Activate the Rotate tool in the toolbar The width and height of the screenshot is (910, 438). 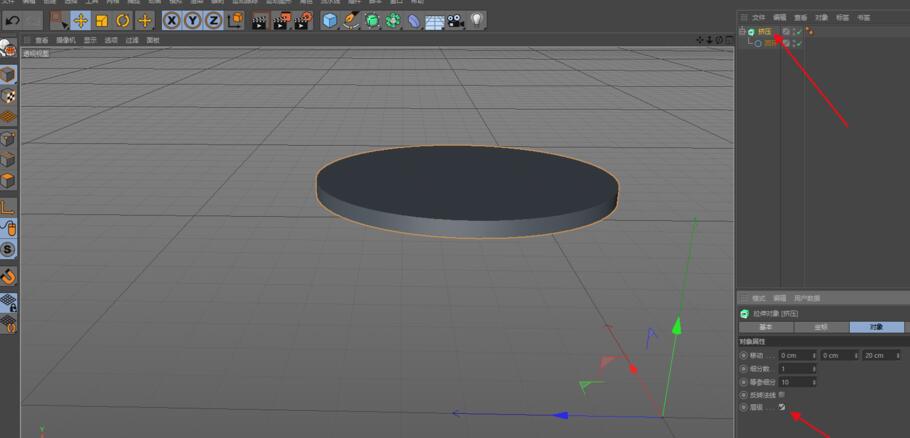click(x=123, y=20)
